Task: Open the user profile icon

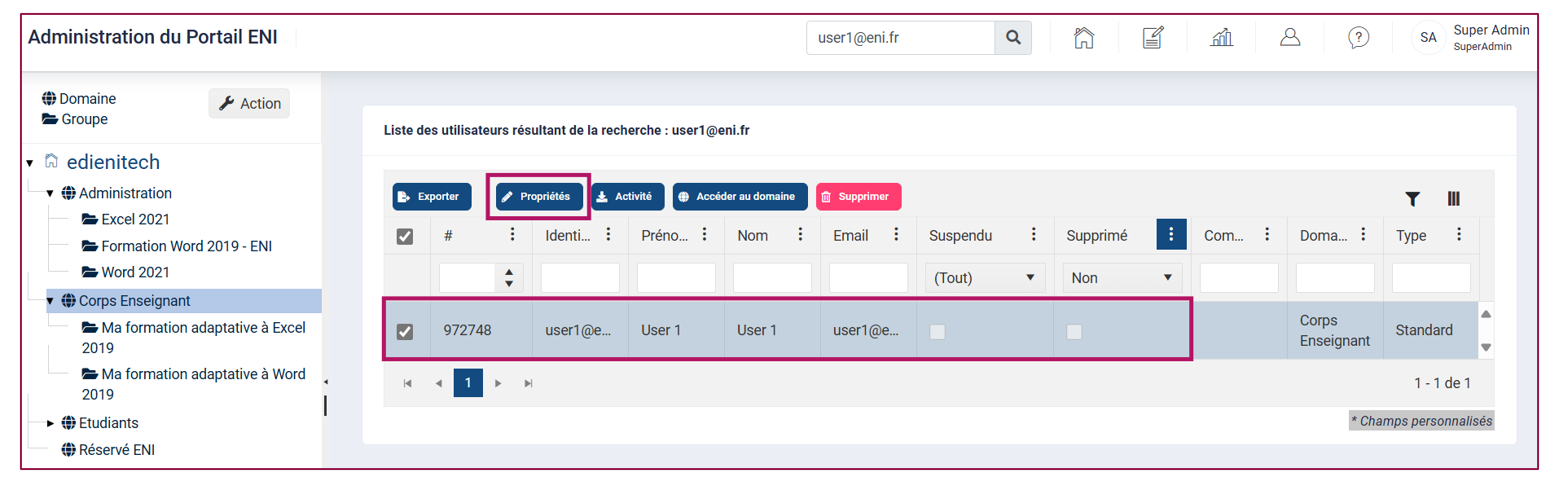Action: pos(1290,38)
